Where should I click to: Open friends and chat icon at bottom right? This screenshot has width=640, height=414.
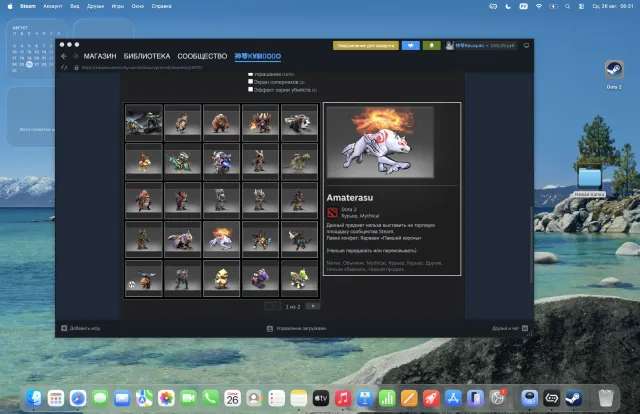(525, 328)
